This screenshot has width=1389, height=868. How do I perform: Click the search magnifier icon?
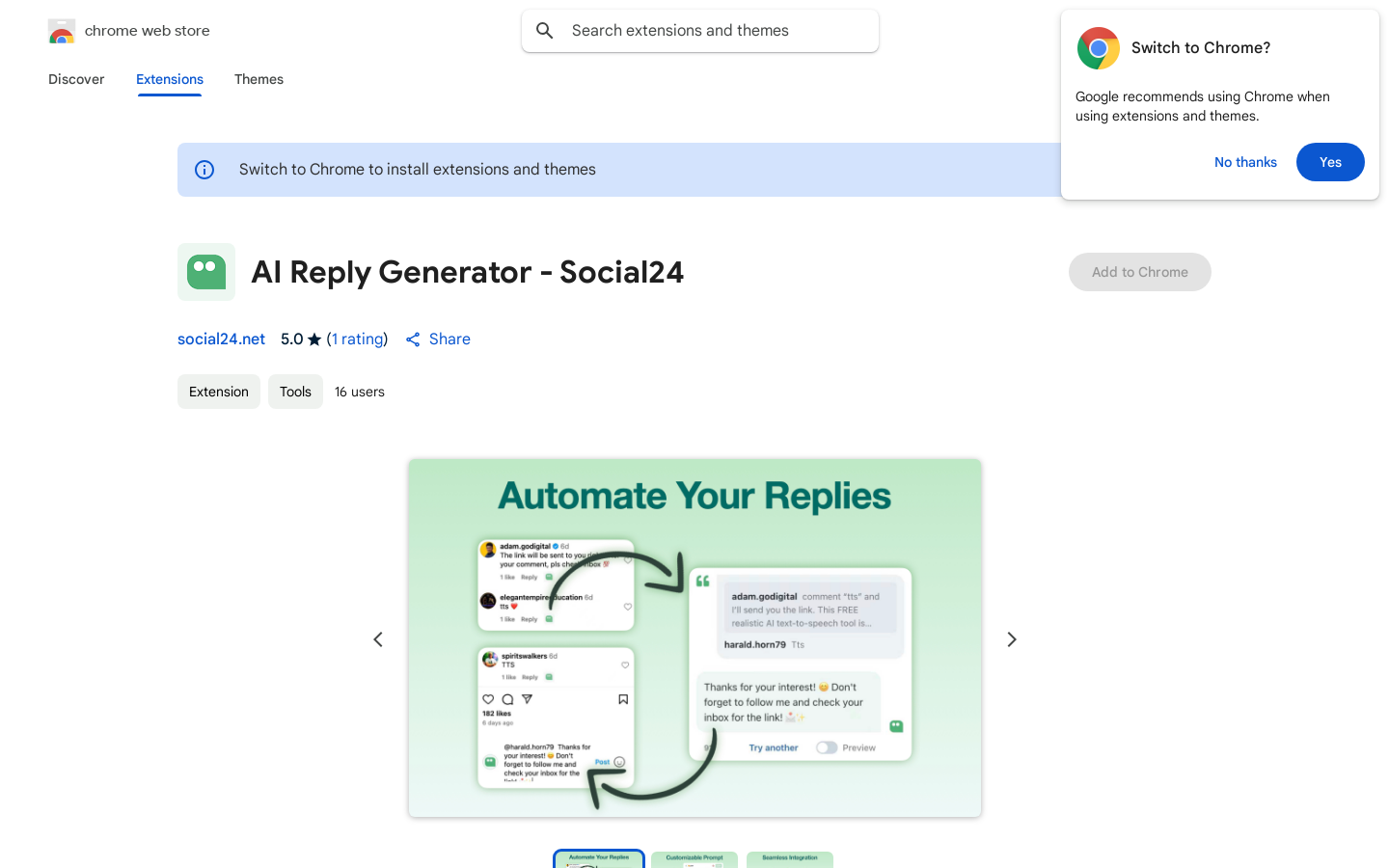pyautogui.click(x=545, y=31)
